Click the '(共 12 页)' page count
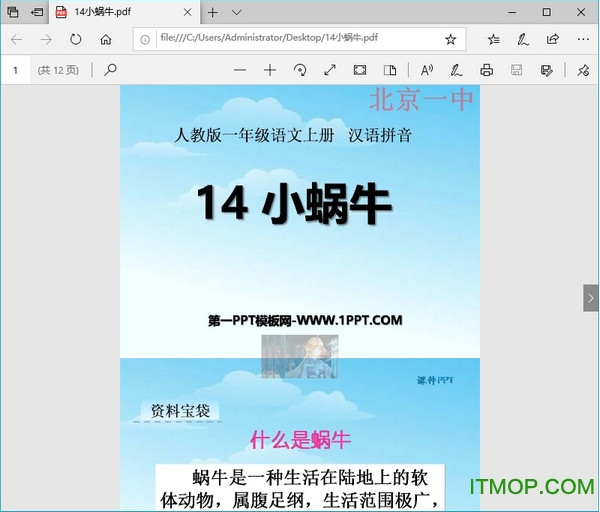Image resolution: width=600 pixels, height=512 pixels. [x=58, y=70]
